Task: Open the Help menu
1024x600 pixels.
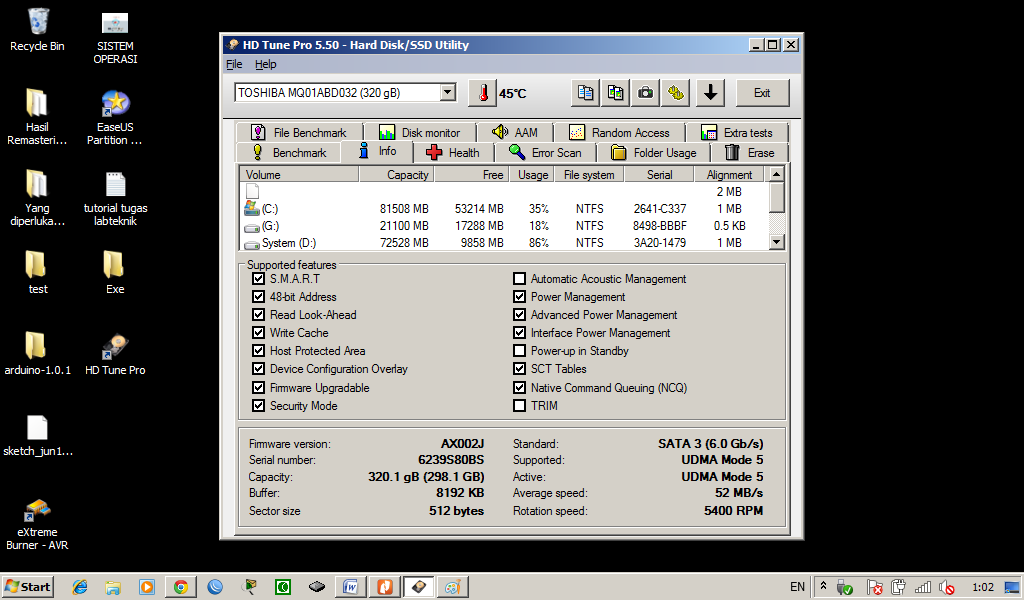Action: coord(265,64)
